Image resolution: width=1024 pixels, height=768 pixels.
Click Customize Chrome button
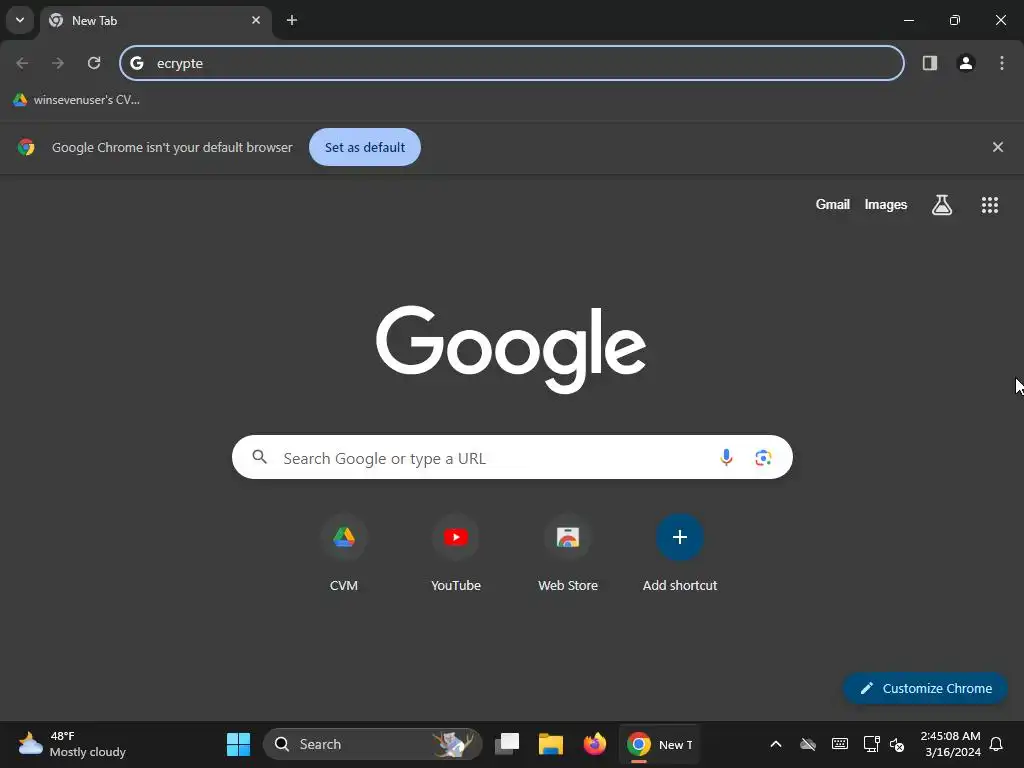925,688
